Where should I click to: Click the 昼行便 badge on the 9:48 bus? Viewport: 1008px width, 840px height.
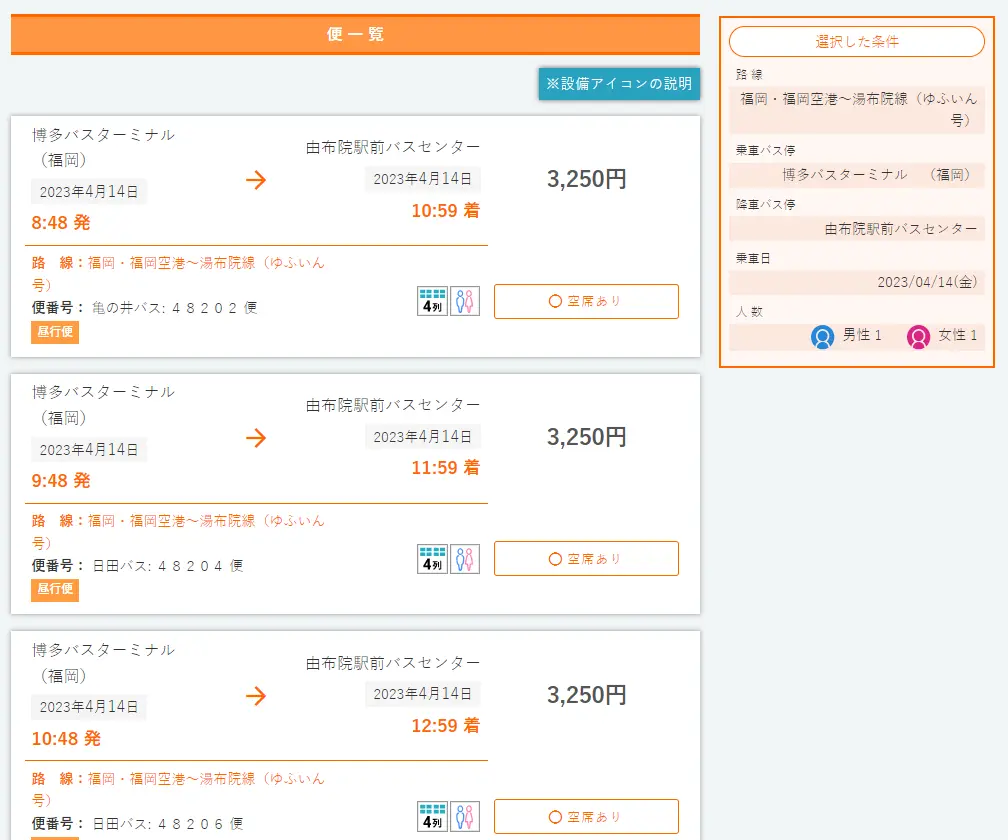(54, 590)
